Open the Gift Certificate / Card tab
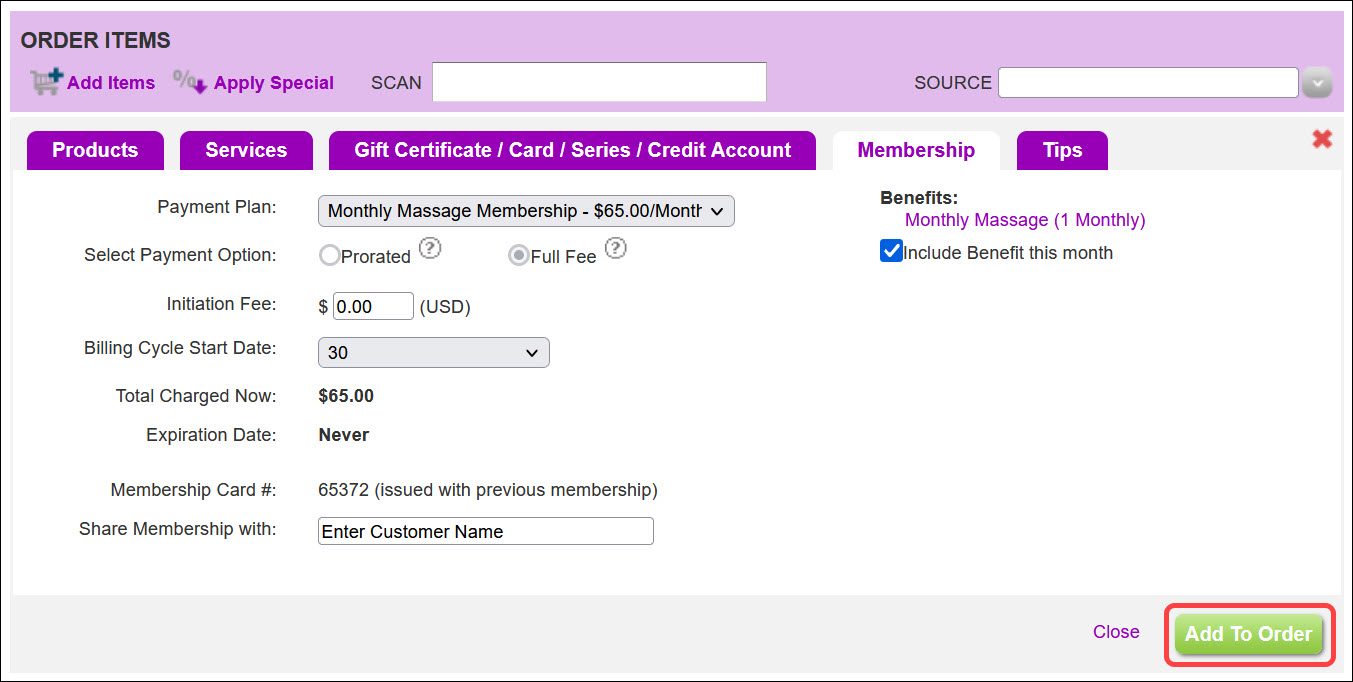 (572, 150)
